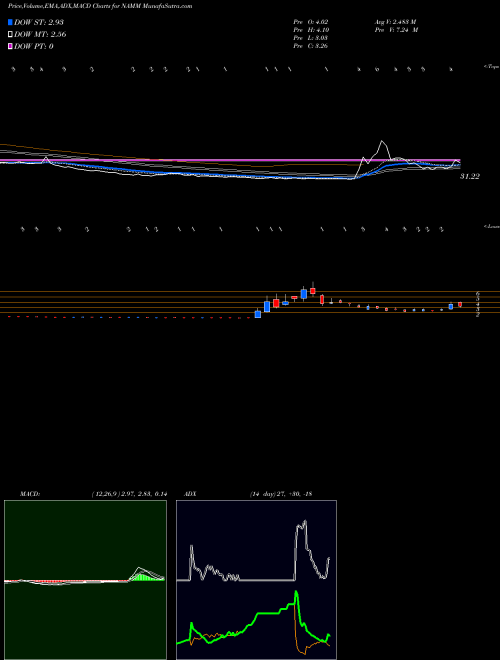500x660 pixels.
Task: Open the ADX indicator chart panel
Action: click(x=256, y=580)
